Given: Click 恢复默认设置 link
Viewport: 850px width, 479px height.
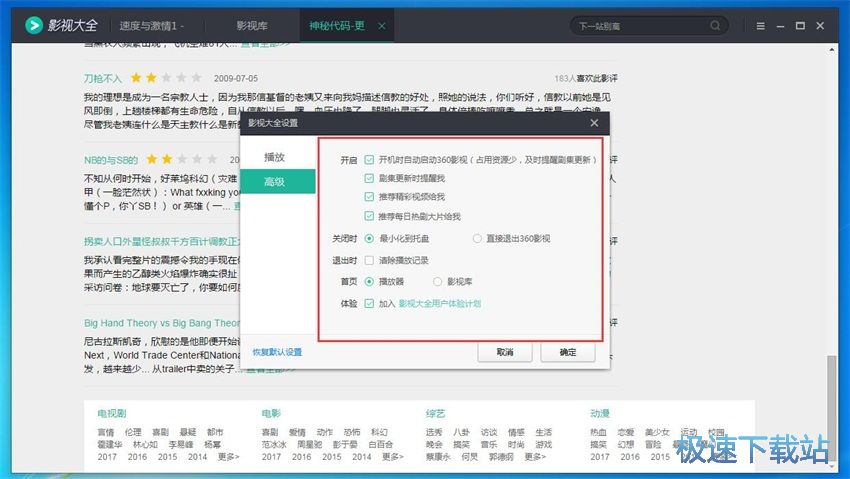Looking at the screenshot, I should (x=277, y=352).
